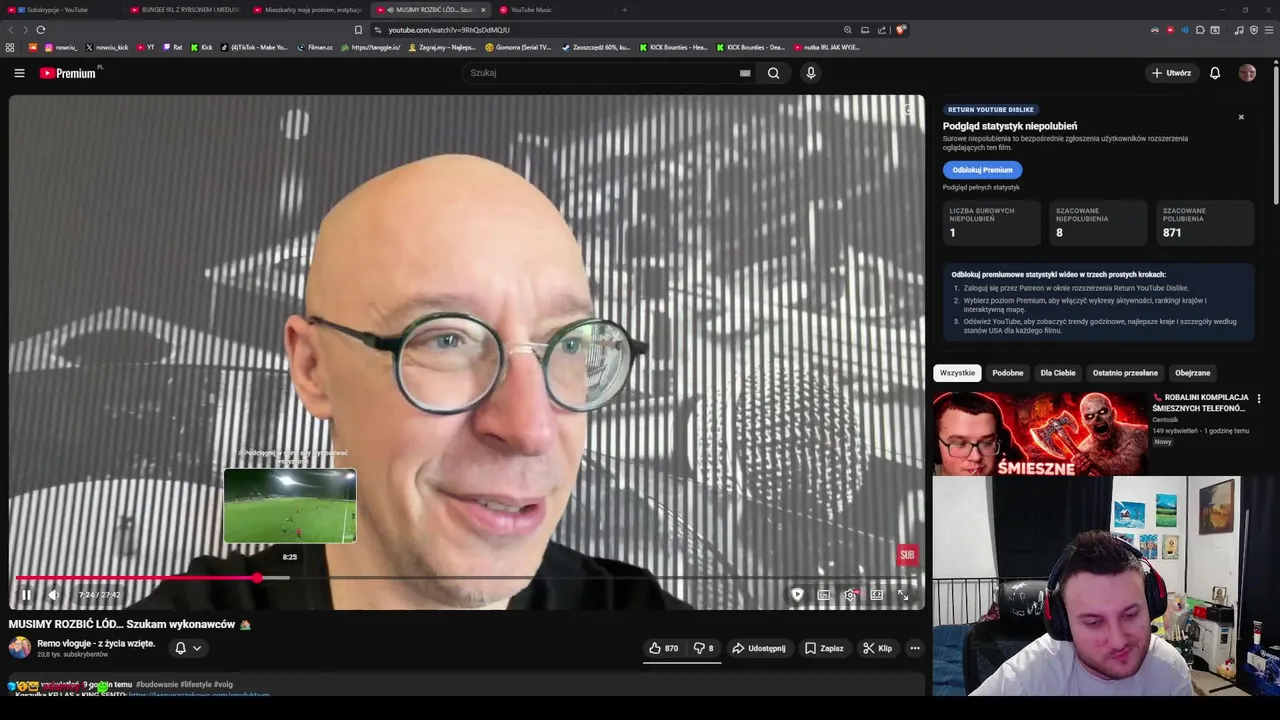Switch to Subskrypcje - YouTube browser tab

point(62,10)
